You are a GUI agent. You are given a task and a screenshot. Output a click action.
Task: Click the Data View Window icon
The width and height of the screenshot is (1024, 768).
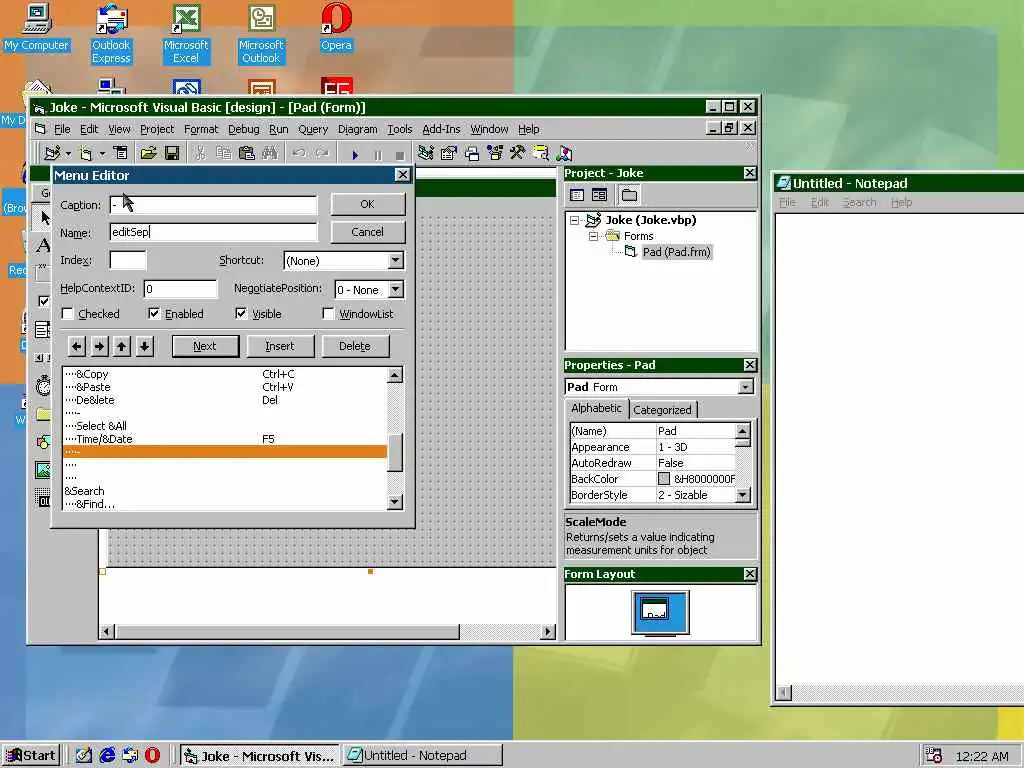(541, 153)
